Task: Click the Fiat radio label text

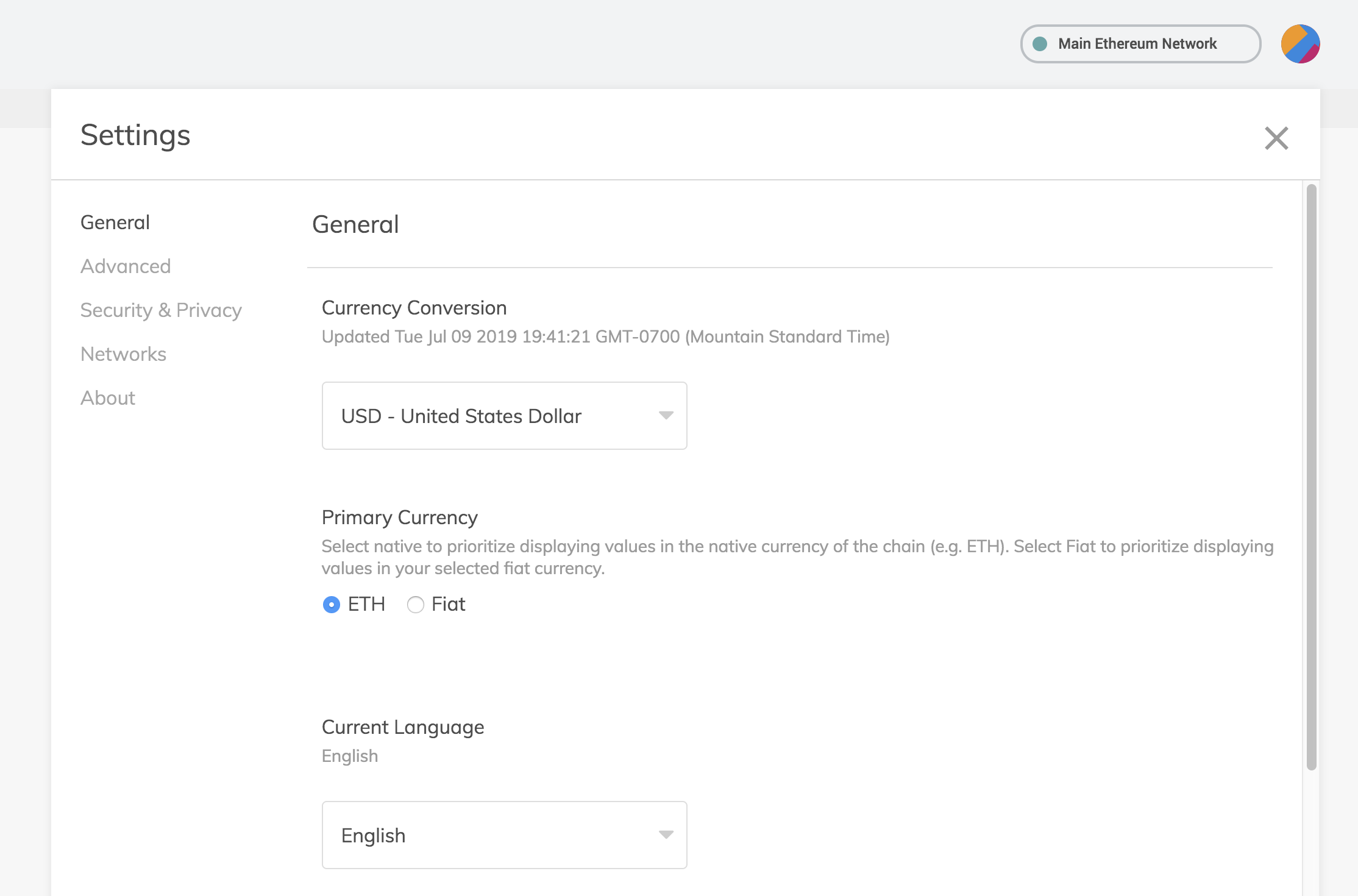Action: point(448,605)
